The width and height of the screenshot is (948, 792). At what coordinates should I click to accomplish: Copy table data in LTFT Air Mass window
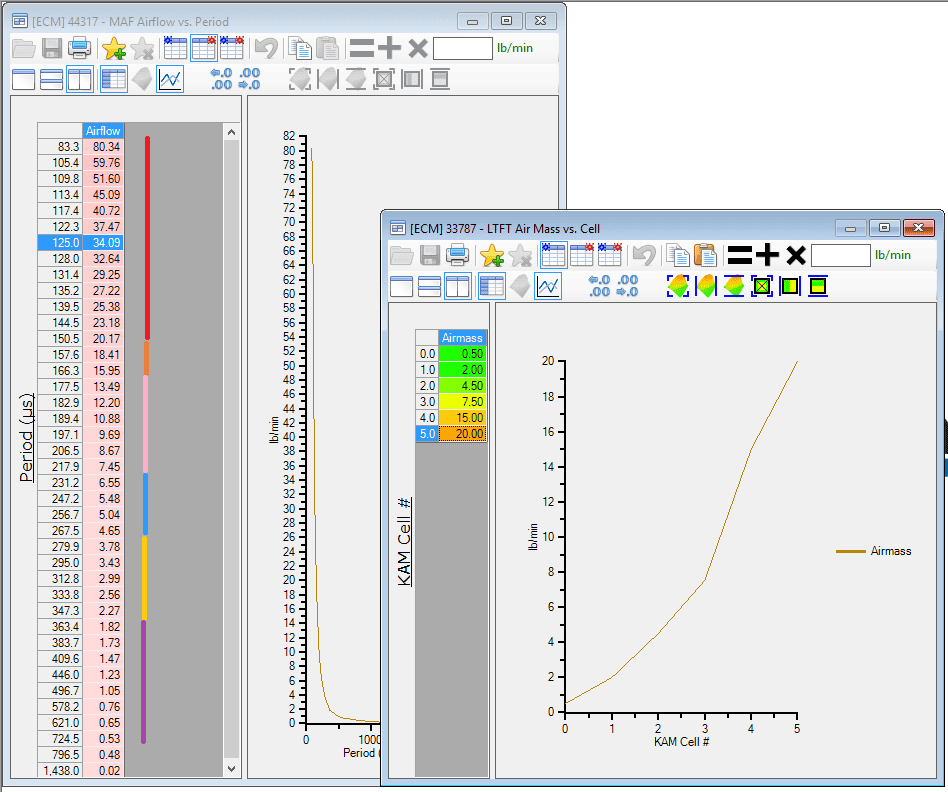point(678,255)
